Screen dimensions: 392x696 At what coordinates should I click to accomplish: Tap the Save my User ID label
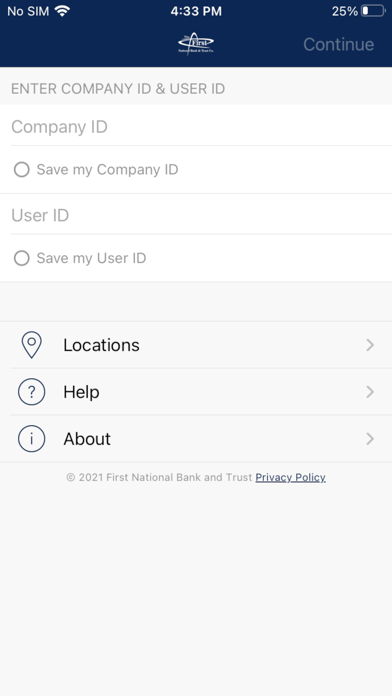(91, 258)
